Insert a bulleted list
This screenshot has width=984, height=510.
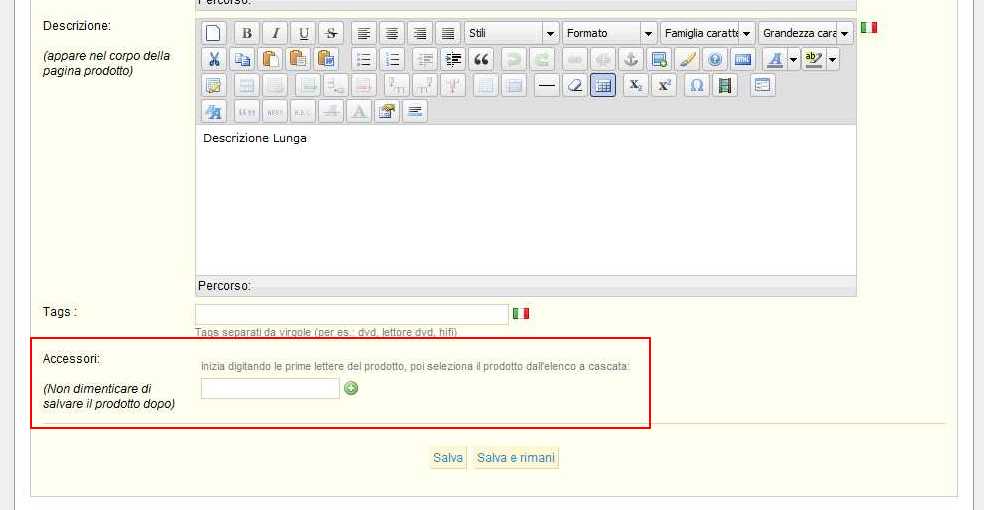363,60
